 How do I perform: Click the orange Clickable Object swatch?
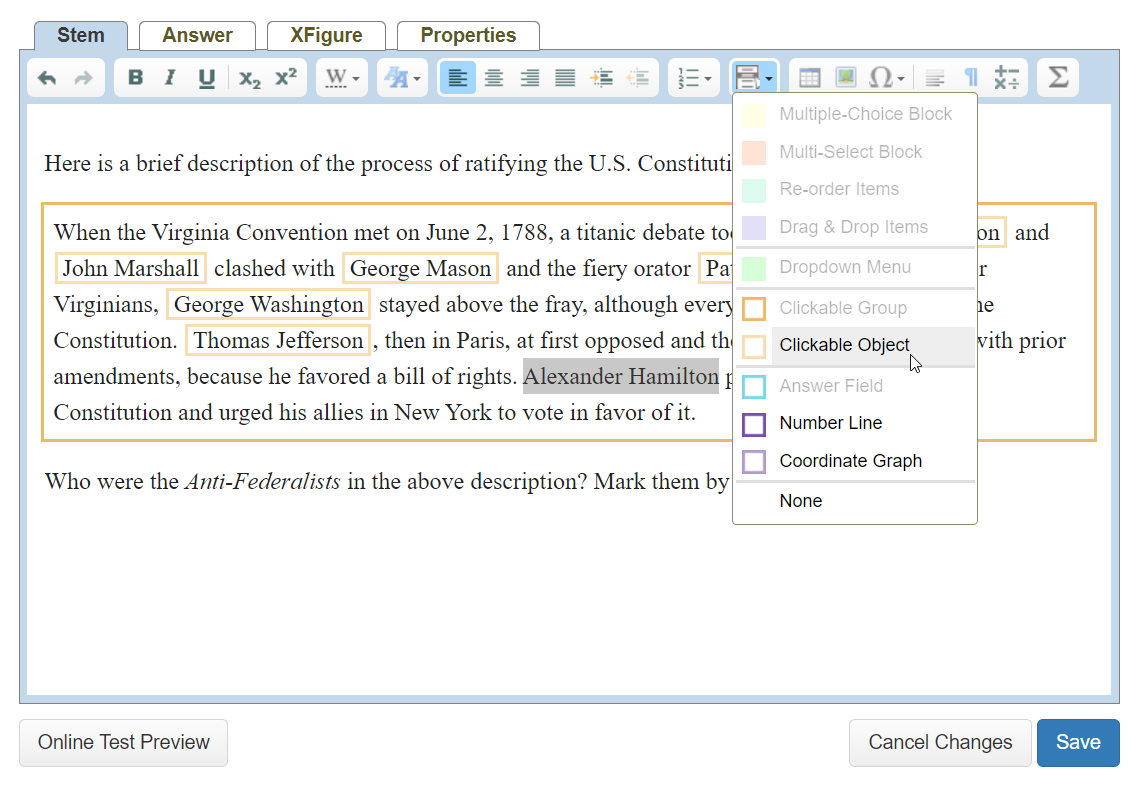754,347
